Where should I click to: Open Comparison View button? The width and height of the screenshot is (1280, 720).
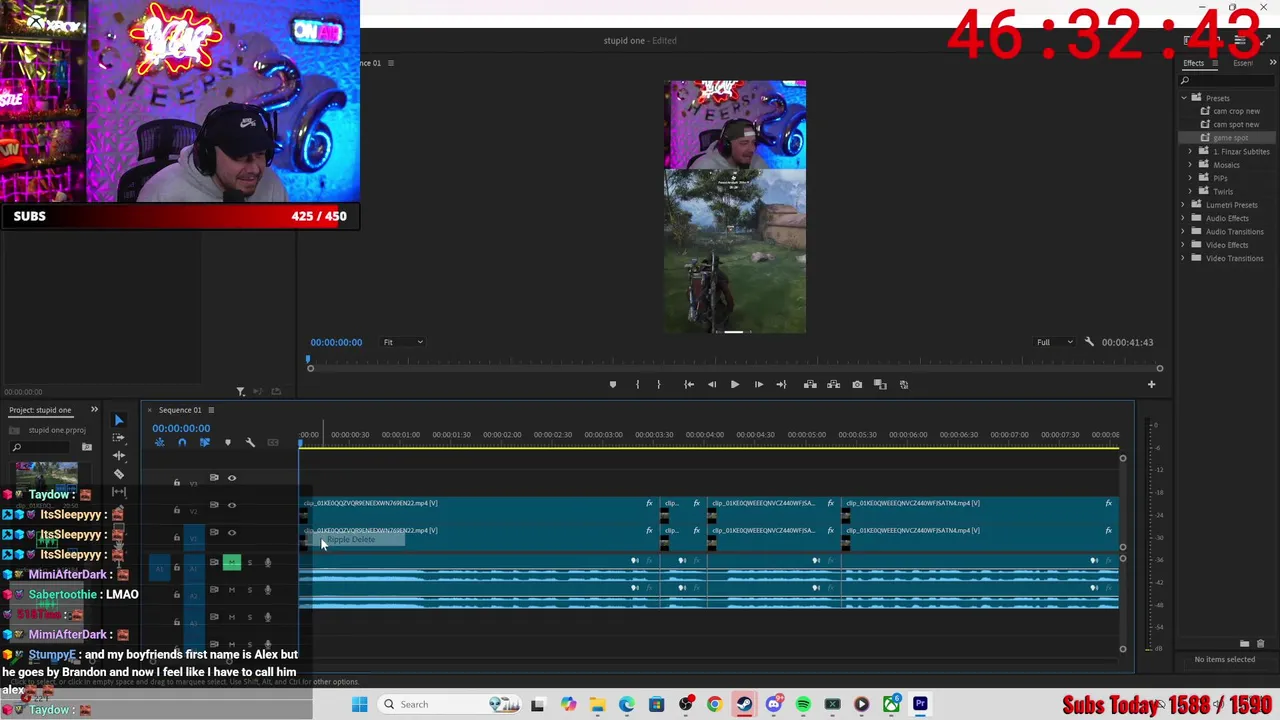pyautogui.click(x=880, y=385)
